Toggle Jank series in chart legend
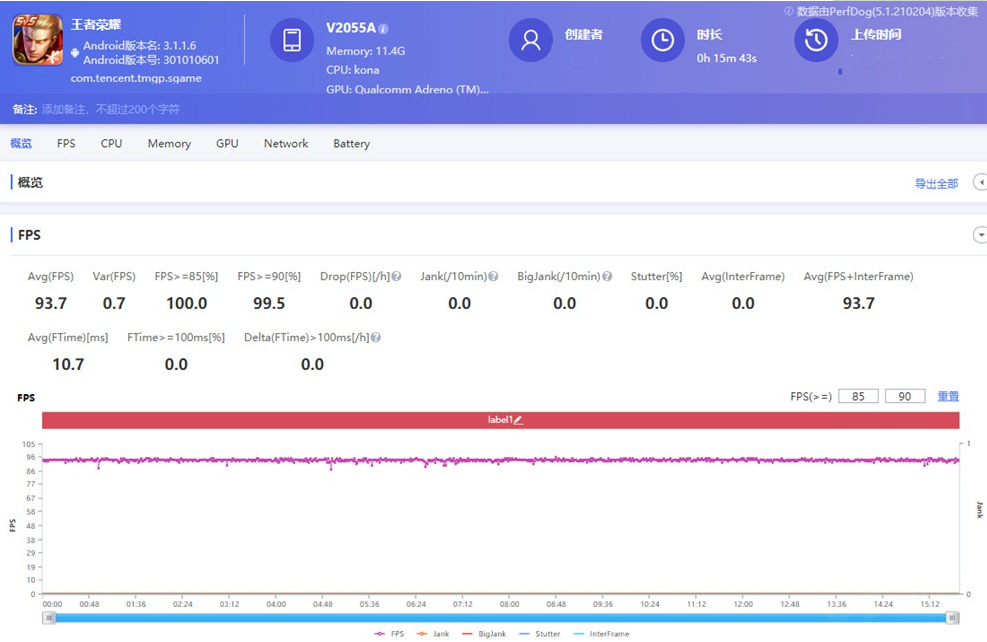The width and height of the screenshot is (987, 642). point(433,634)
